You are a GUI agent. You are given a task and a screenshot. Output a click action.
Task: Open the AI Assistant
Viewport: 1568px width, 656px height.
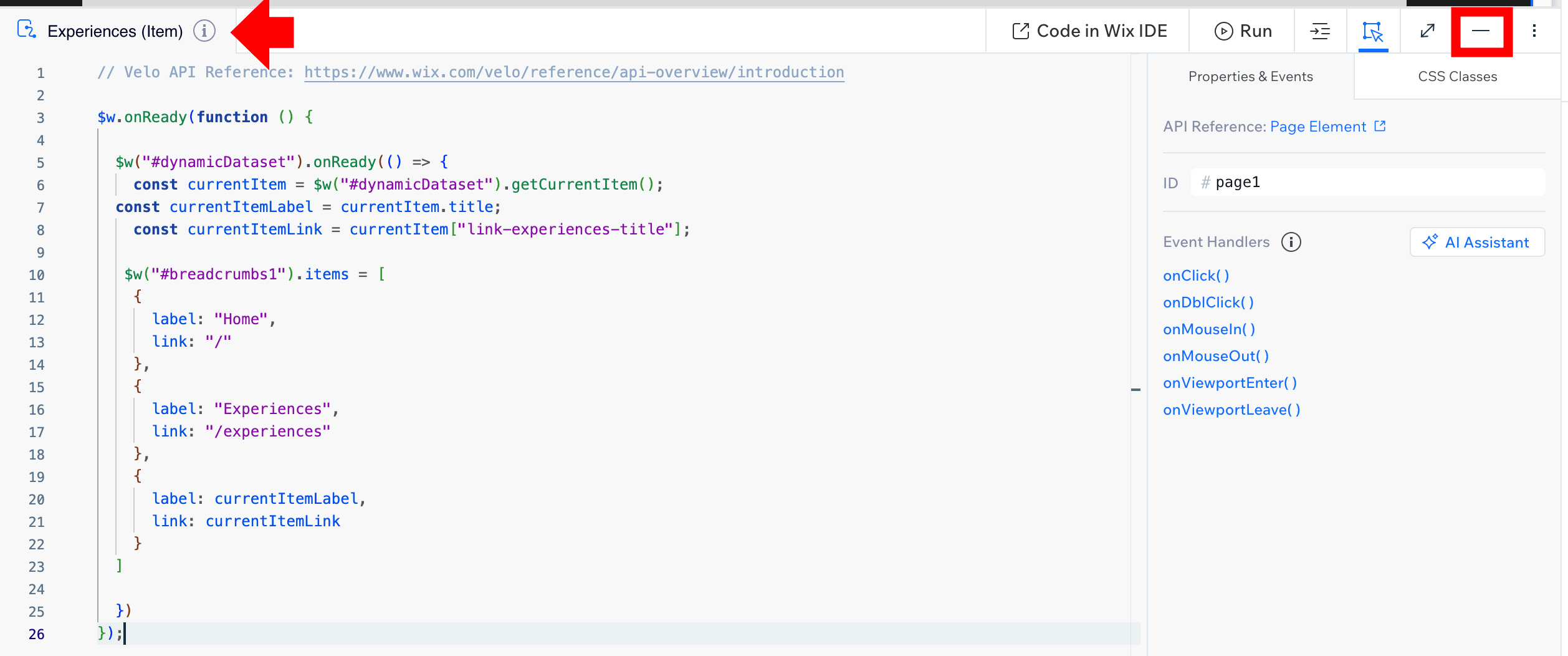tap(1477, 242)
